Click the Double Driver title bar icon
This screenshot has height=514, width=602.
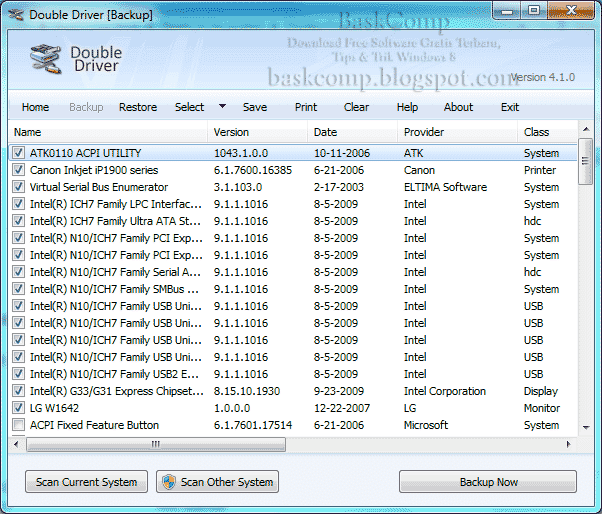pyautogui.click(x=16, y=15)
